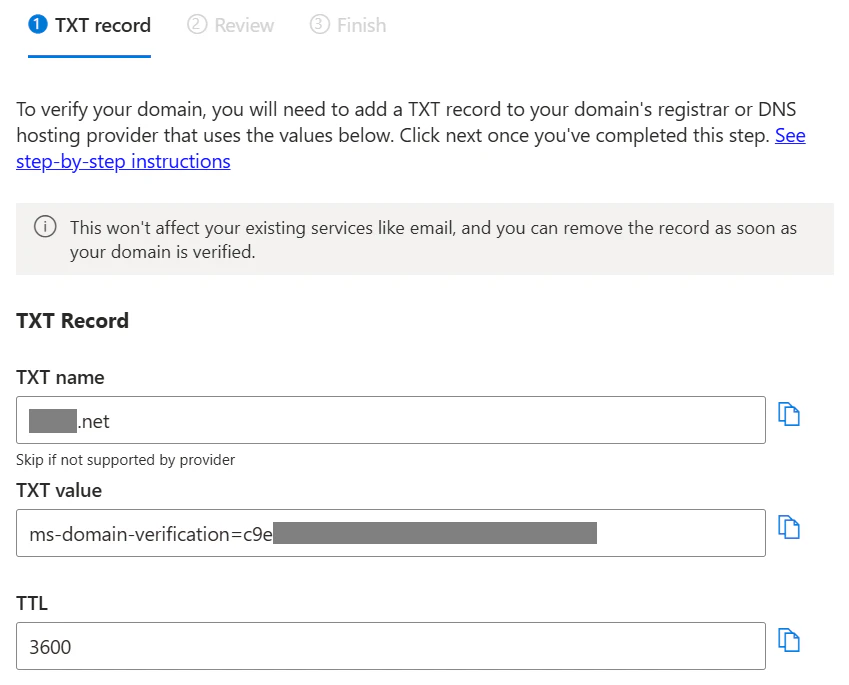Screen dimensions: 849x685
Task: Click the step 2 number circle
Action: click(x=197, y=25)
